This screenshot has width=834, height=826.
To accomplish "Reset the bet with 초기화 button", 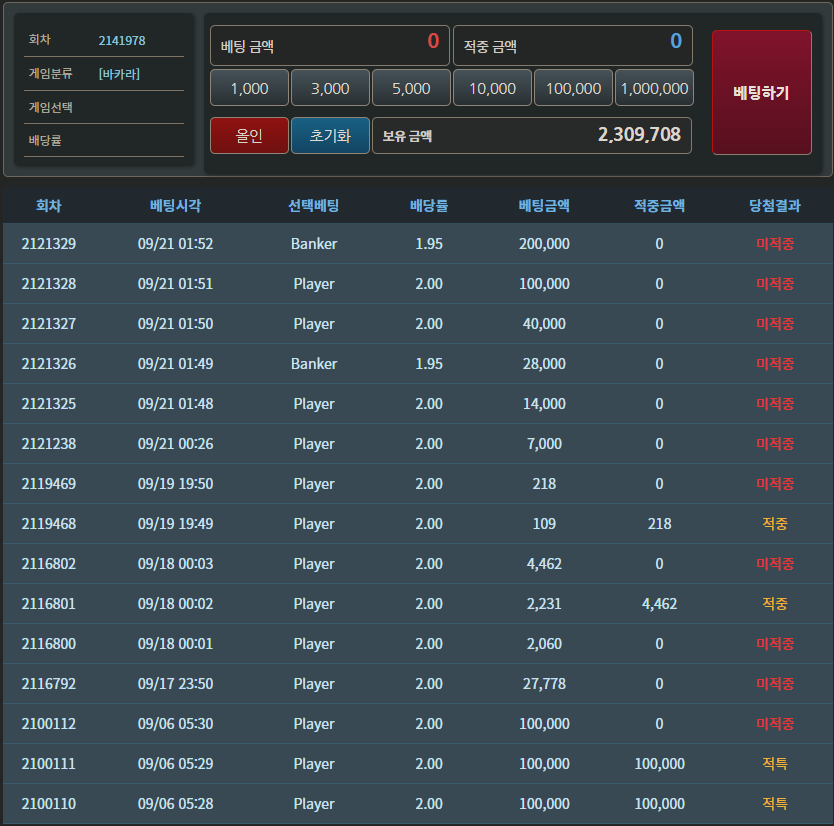I will tap(330, 136).
